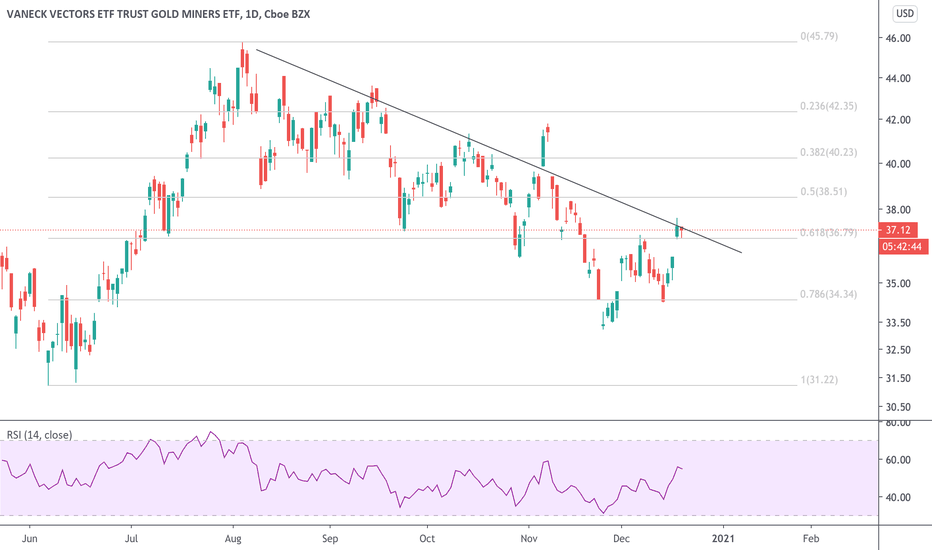Click the 2021 label on time axis
This screenshot has height=550, width=932.
[723, 538]
